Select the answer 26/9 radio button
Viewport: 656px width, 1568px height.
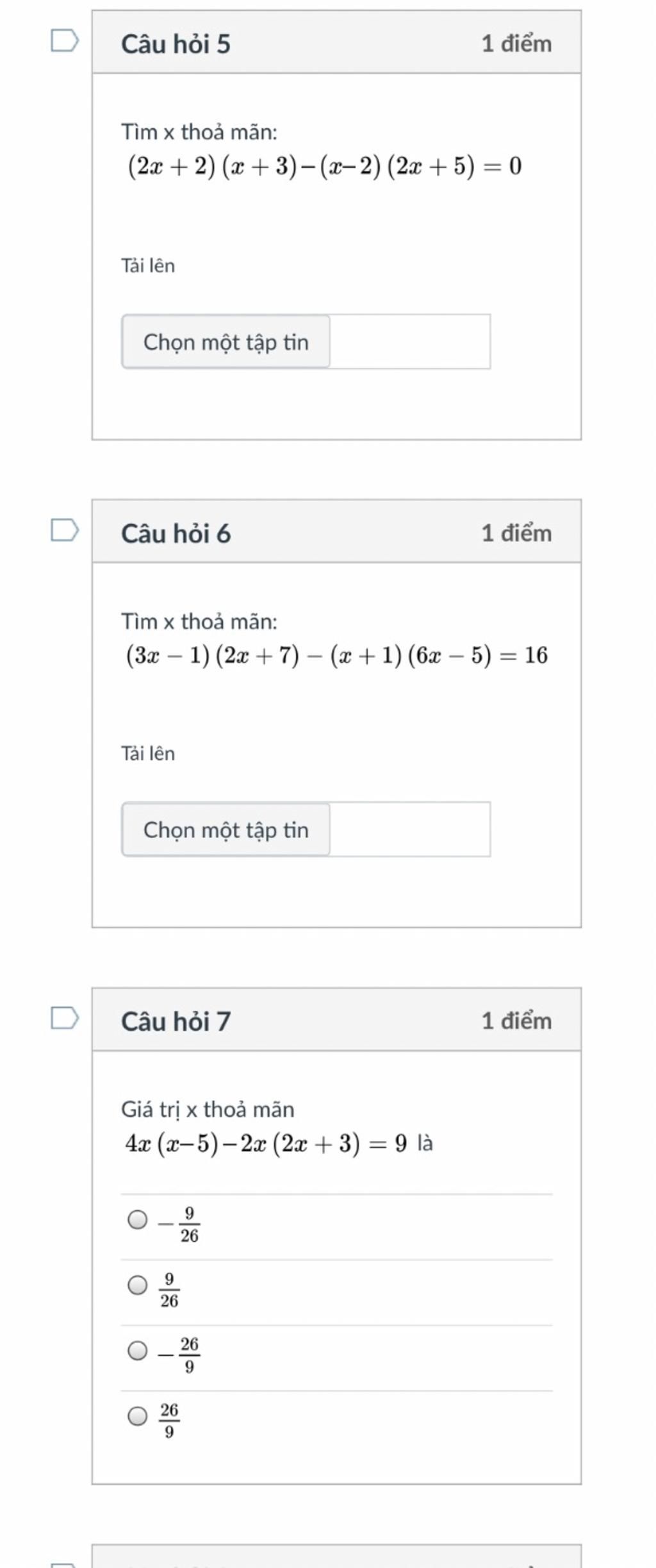(137, 1416)
